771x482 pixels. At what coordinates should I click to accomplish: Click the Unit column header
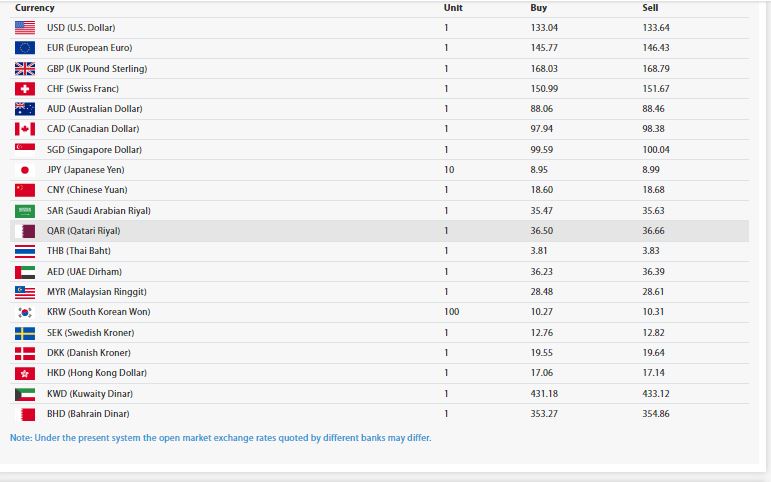click(x=453, y=8)
